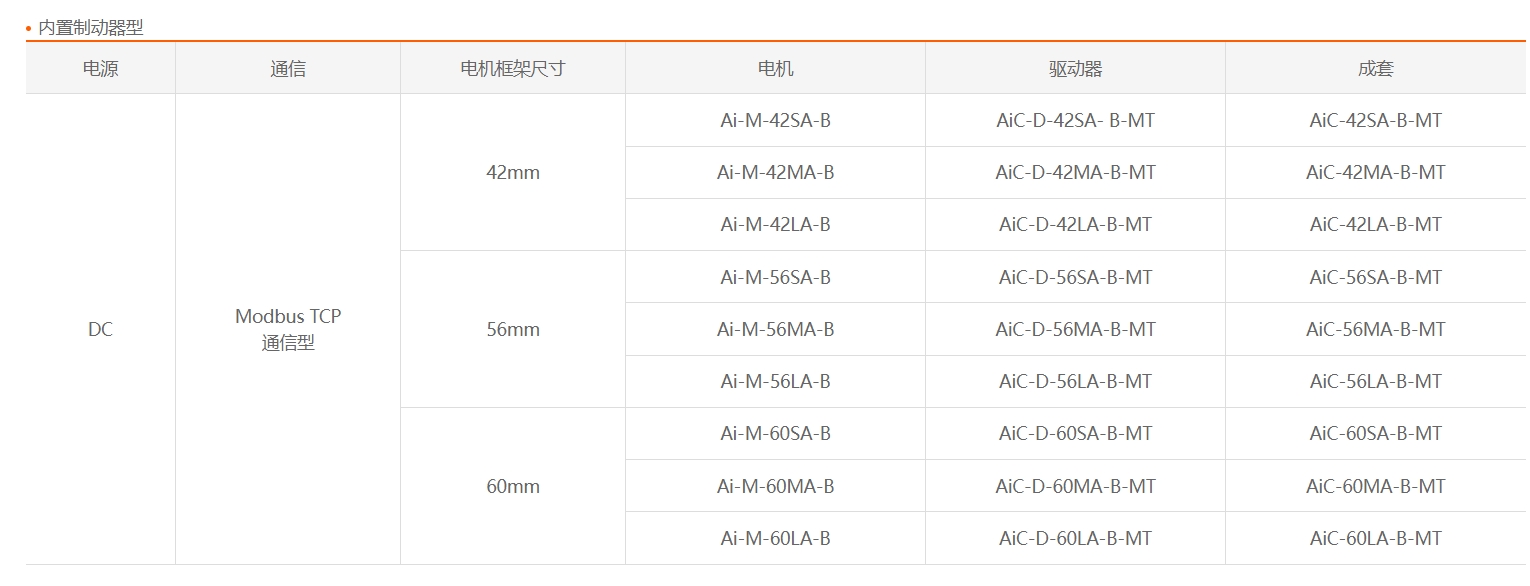Select the AiC-D-42LA-B-MT driver cell
Viewport: 1530px width, 586px height.
(x=1075, y=224)
